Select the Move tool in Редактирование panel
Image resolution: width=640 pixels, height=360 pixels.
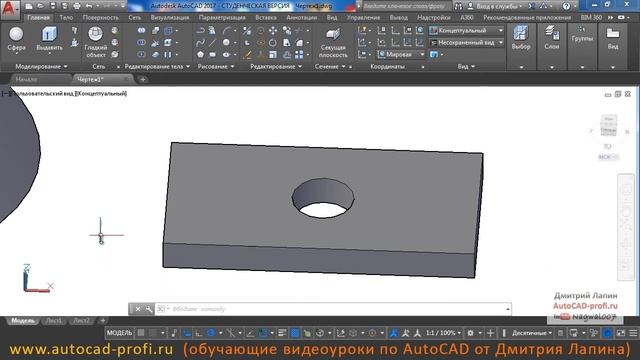pos(273,31)
